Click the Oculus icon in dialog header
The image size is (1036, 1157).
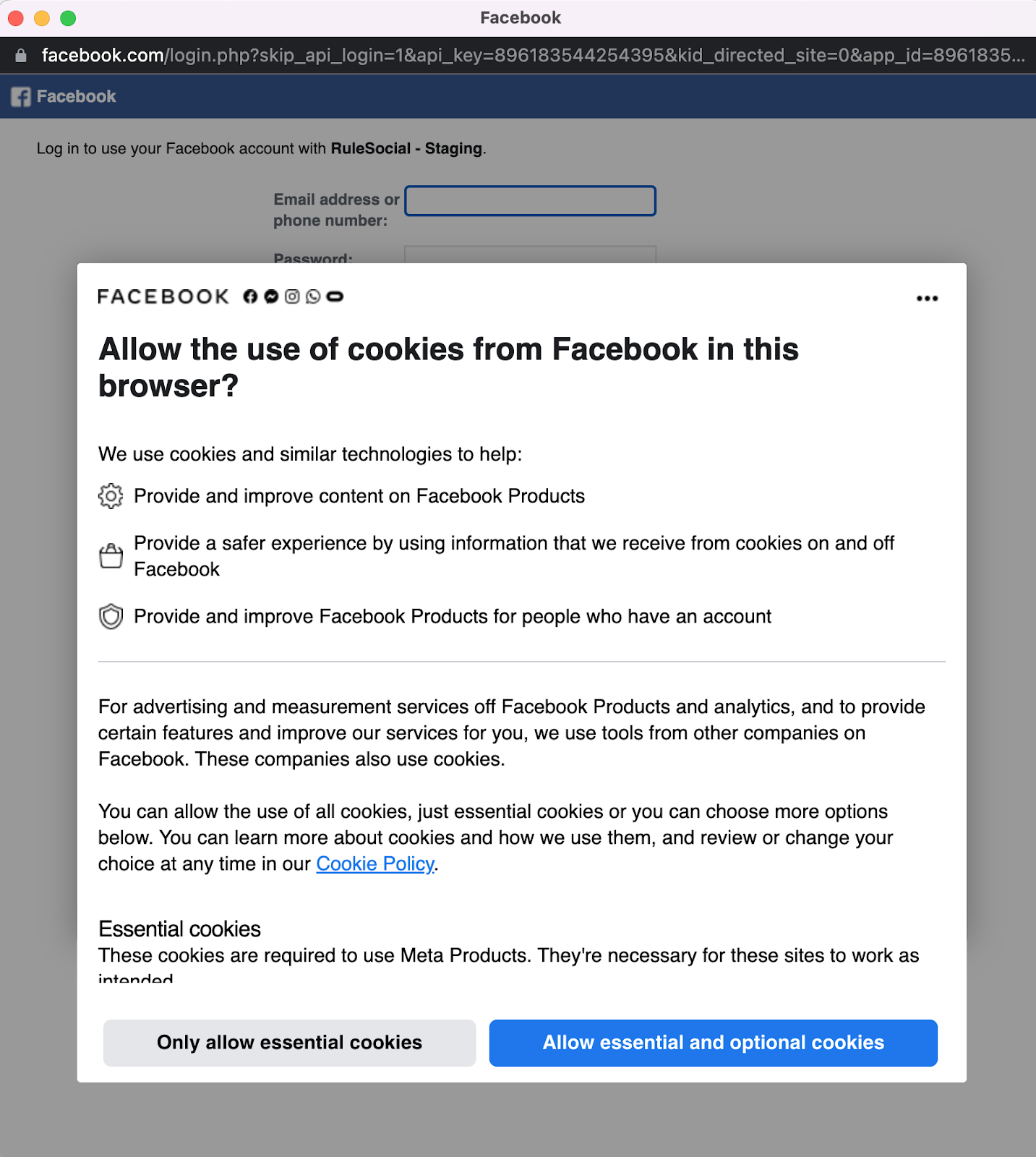(335, 296)
